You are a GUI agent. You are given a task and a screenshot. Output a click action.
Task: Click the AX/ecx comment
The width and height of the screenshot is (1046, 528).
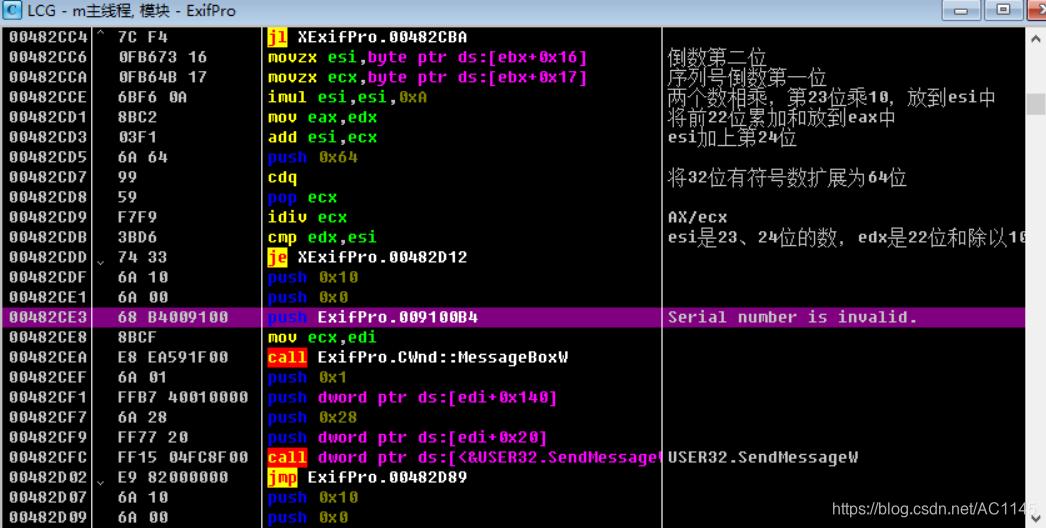point(697,218)
